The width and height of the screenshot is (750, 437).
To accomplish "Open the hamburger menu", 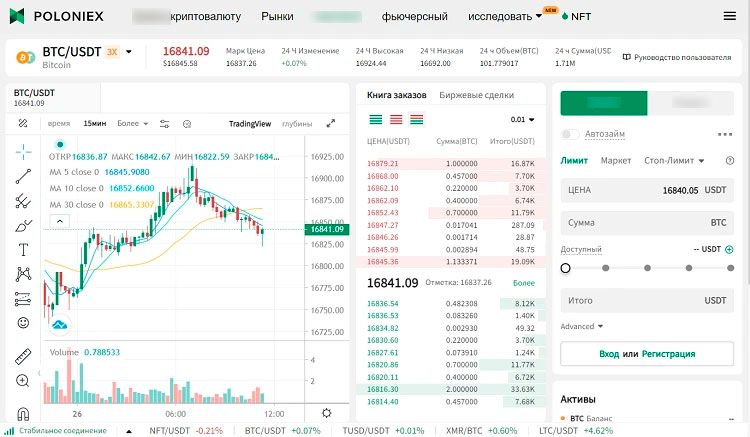I will point(728,17).
